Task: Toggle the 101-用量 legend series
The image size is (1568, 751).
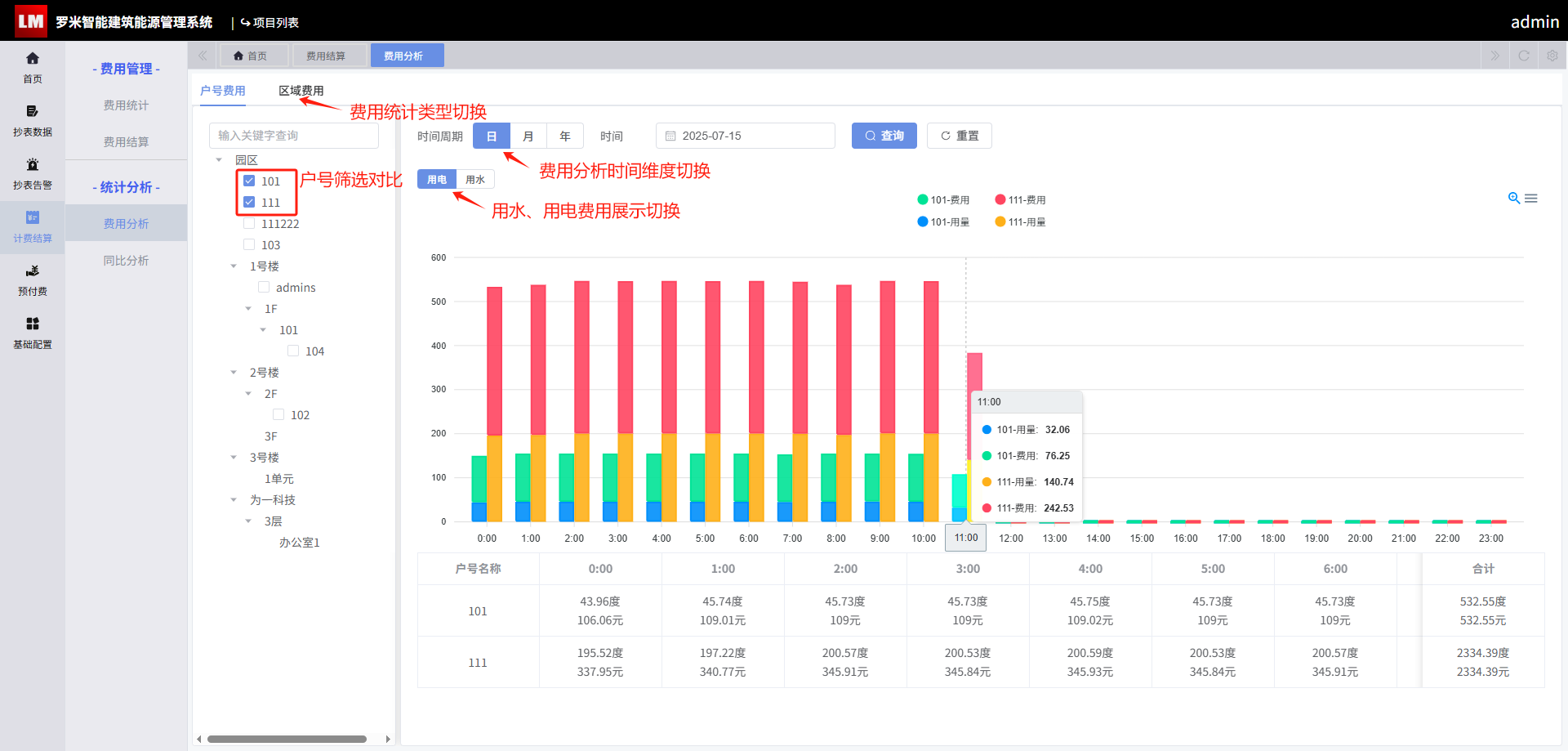Action: click(943, 221)
